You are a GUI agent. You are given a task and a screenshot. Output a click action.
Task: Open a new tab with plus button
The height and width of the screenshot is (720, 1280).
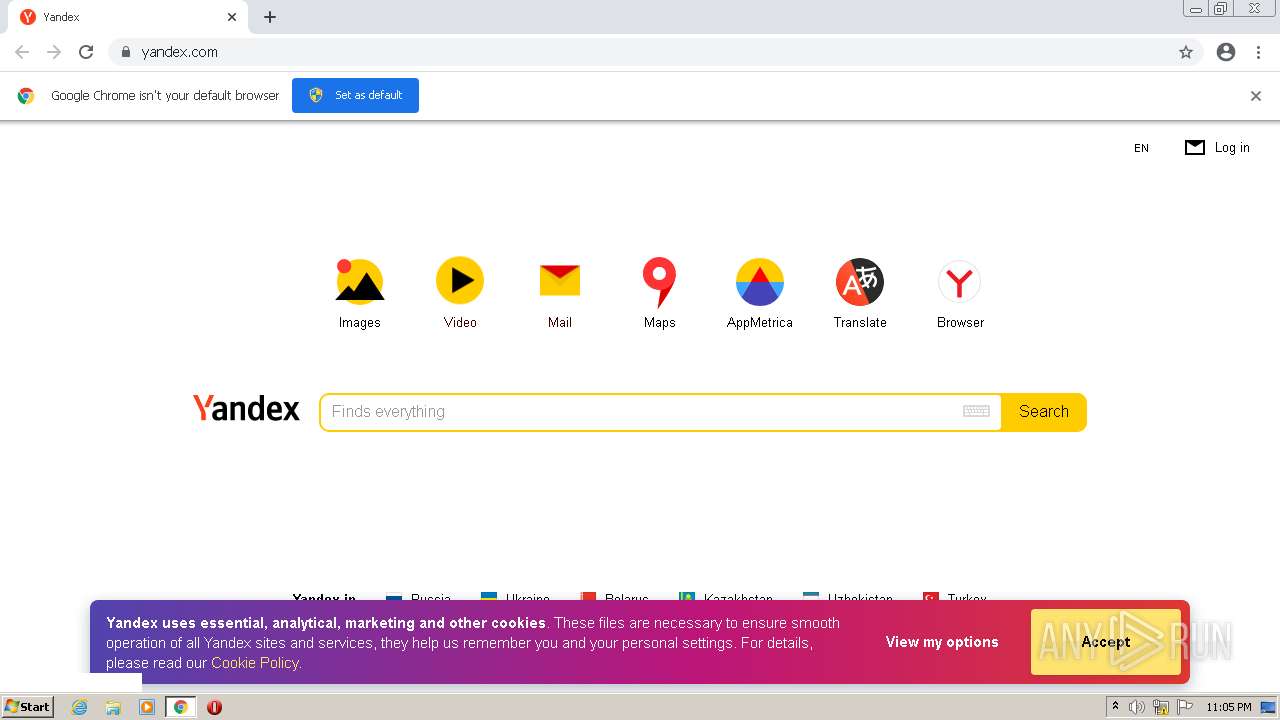click(270, 17)
